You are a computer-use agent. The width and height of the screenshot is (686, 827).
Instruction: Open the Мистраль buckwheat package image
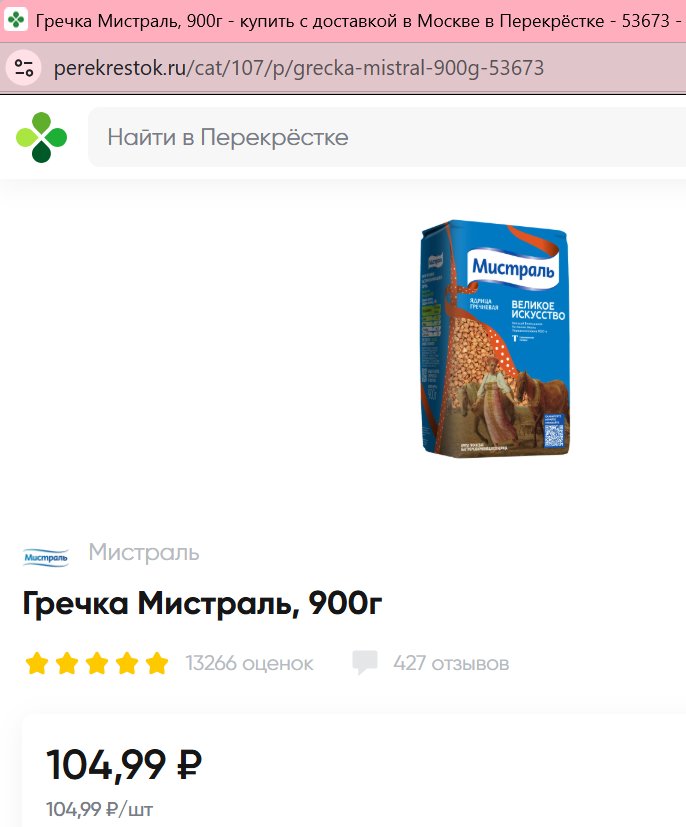point(495,339)
